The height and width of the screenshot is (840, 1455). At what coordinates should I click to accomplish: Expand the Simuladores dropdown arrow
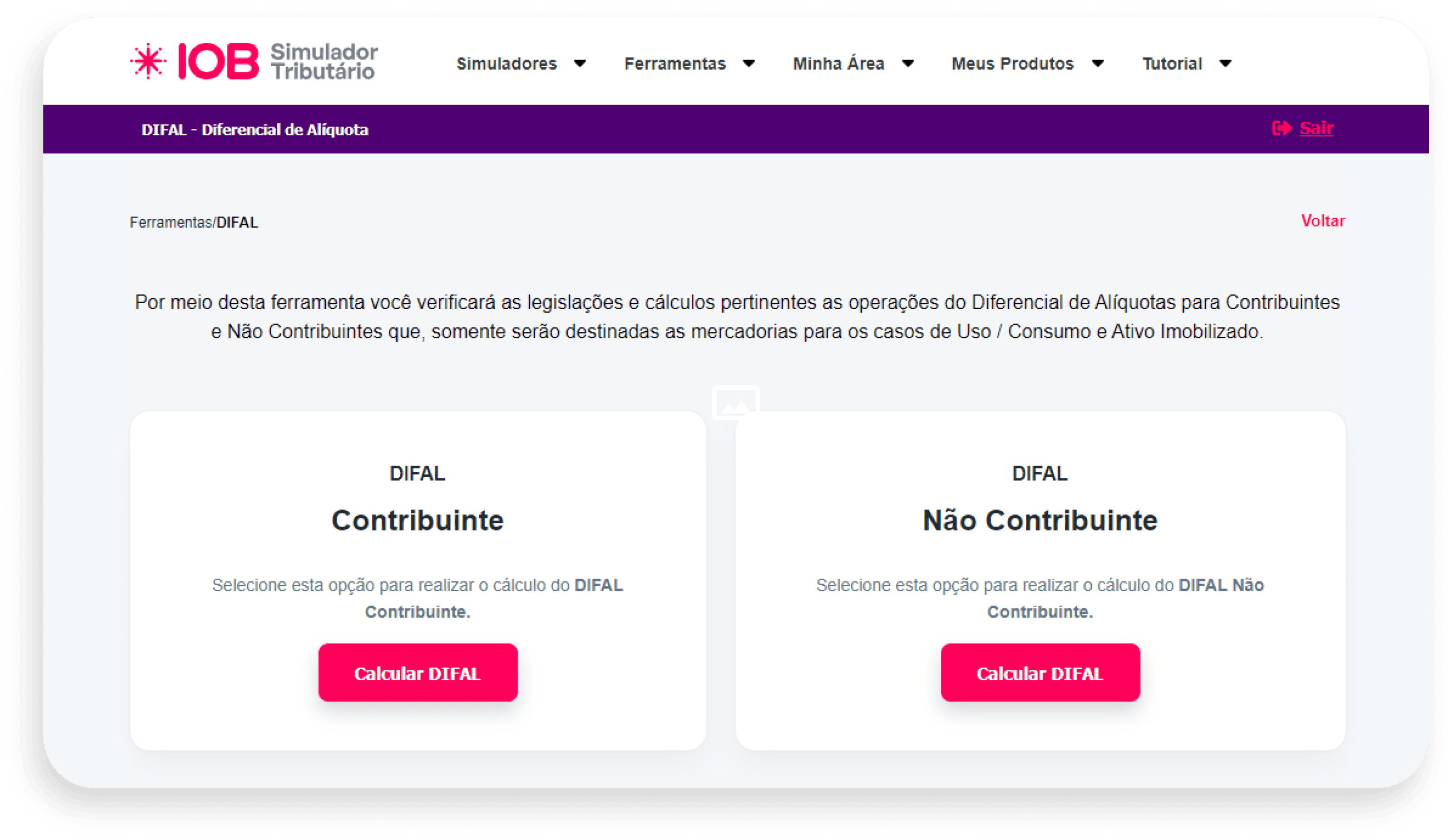coord(580,63)
